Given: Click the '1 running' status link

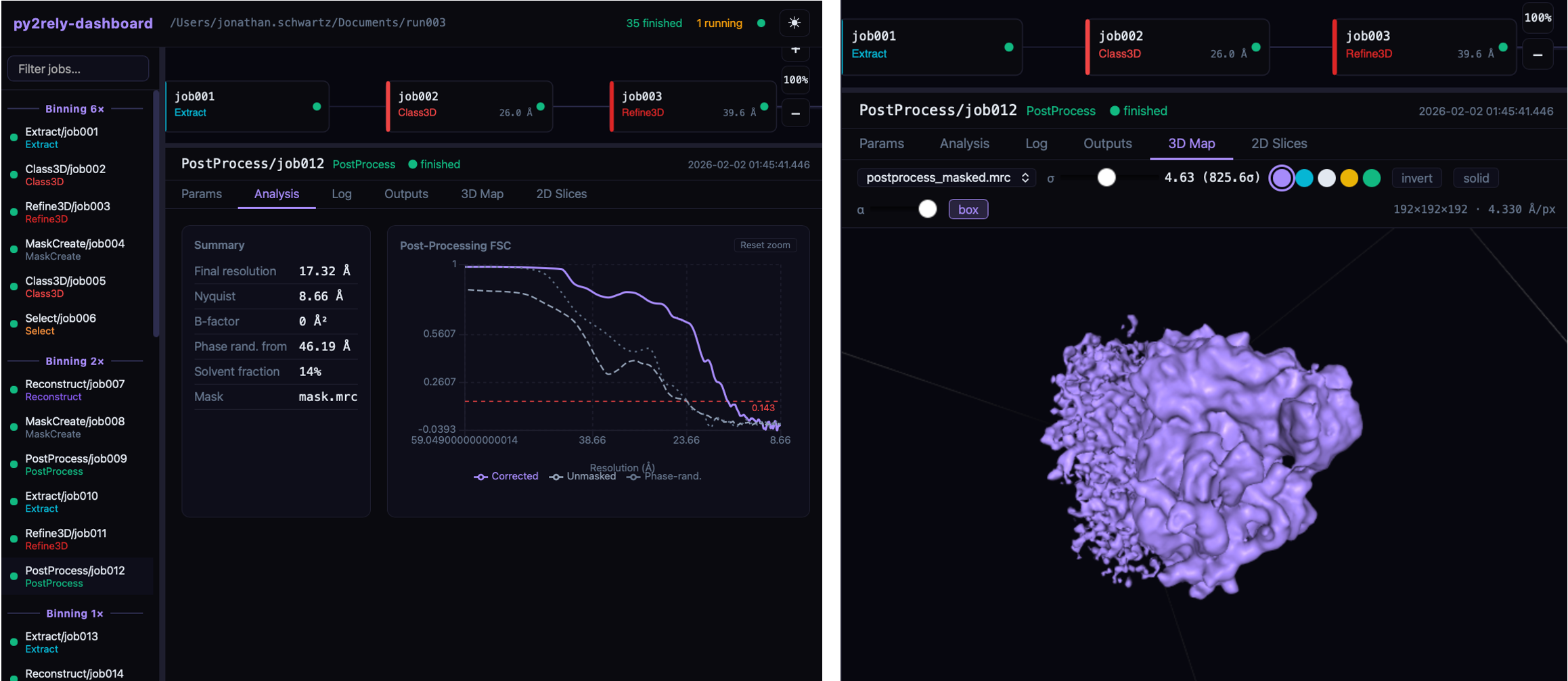Looking at the screenshot, I should [x=719, y=23].
